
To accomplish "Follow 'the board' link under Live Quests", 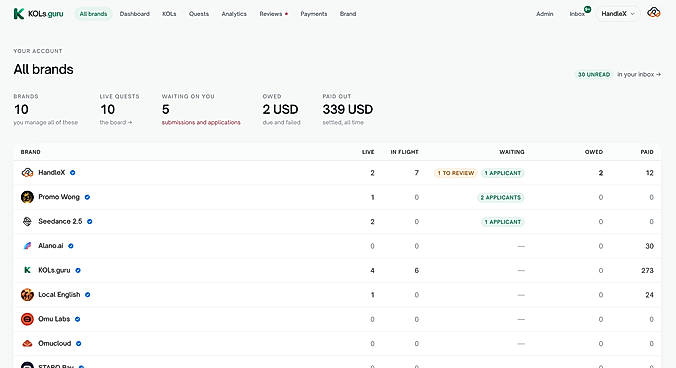I will pos(116,122).
